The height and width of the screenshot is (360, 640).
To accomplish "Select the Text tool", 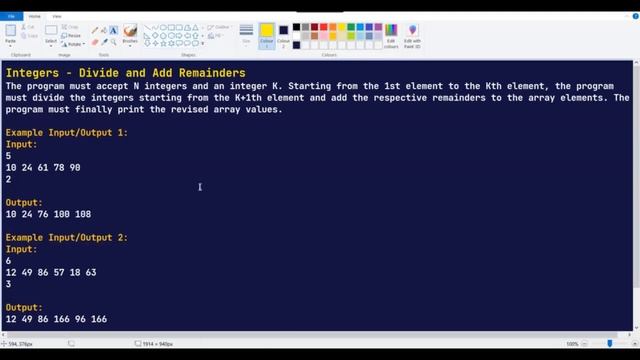I will [113, 31].
